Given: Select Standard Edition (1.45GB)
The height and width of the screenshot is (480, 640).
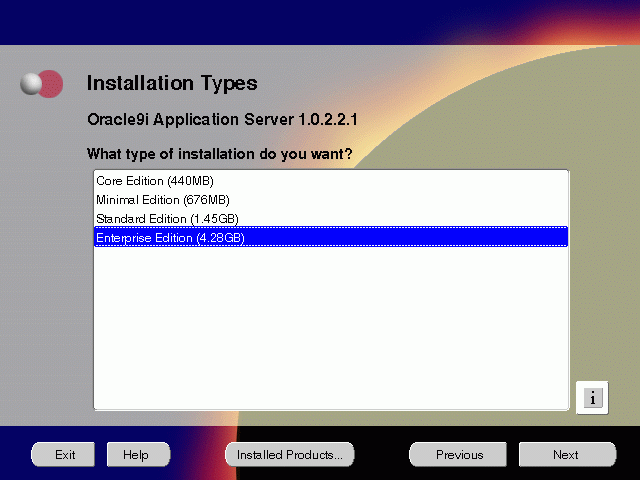Looking at the screenshot, I should pyautogui.click(x=331, y=218).
